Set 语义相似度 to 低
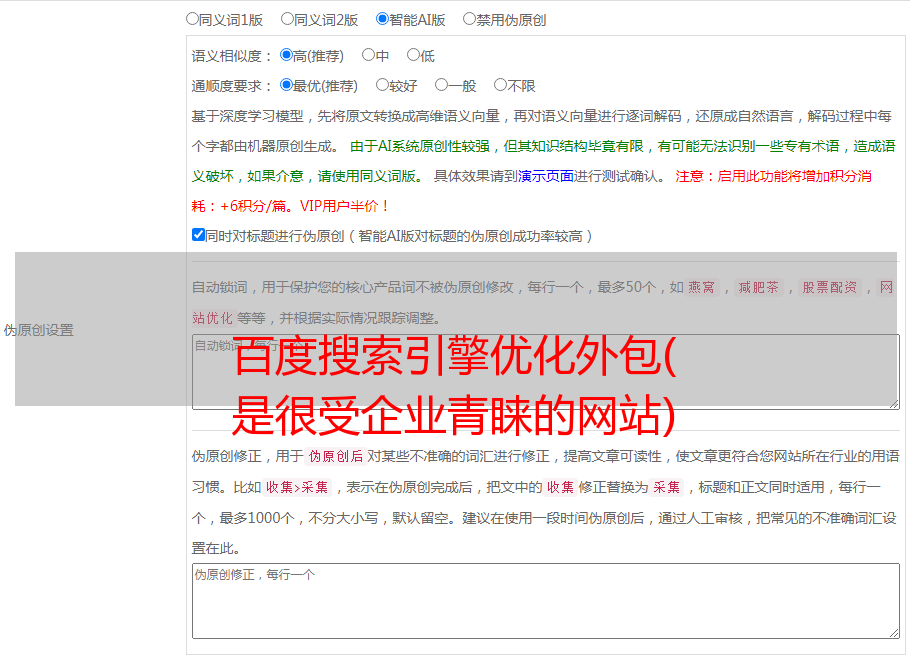 pos(414,55)
